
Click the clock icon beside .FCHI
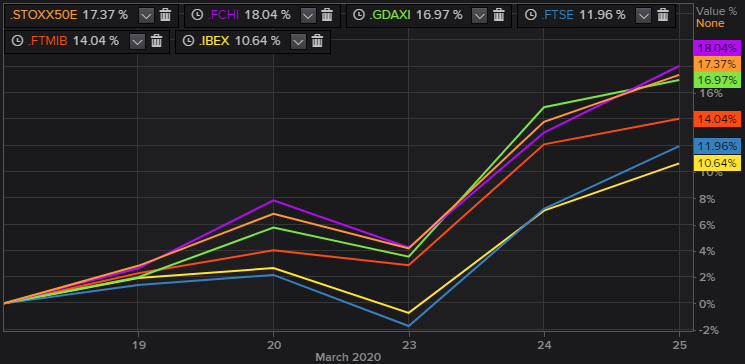(197, 15)
